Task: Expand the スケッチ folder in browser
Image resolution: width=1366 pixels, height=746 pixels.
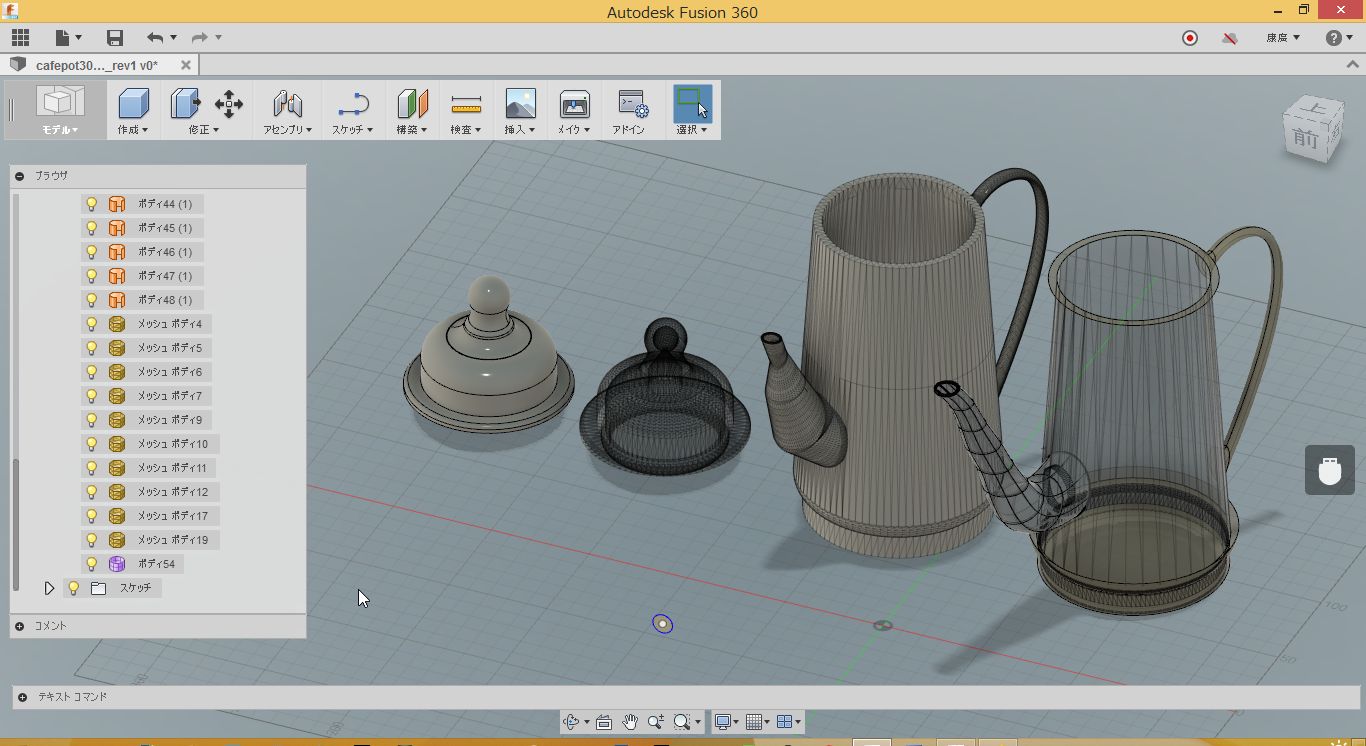Action: 49,588
